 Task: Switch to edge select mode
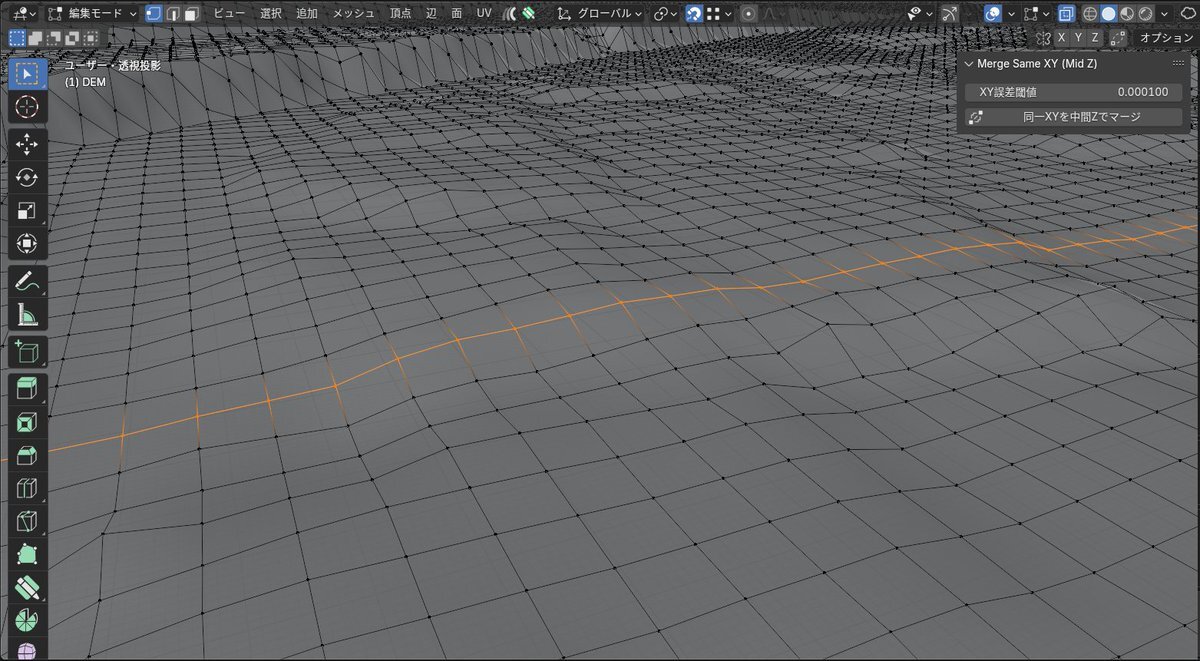172,14
